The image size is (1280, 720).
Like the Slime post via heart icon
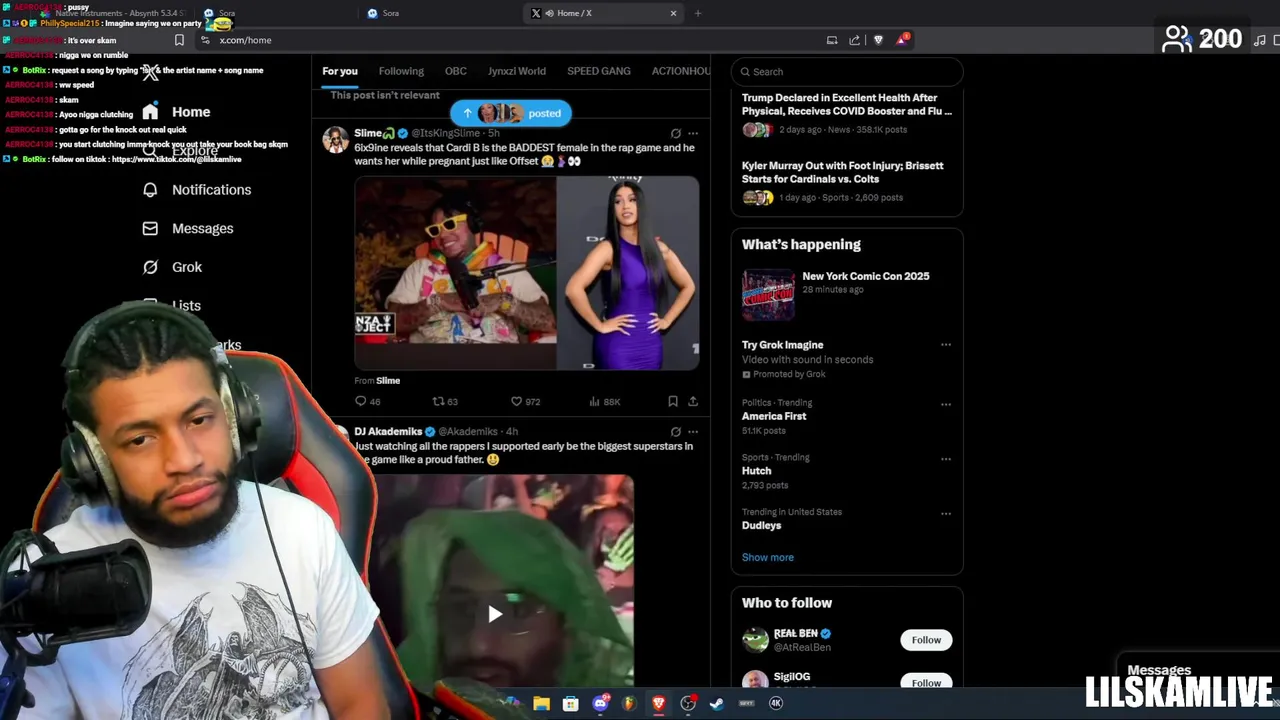coord(516,401)
